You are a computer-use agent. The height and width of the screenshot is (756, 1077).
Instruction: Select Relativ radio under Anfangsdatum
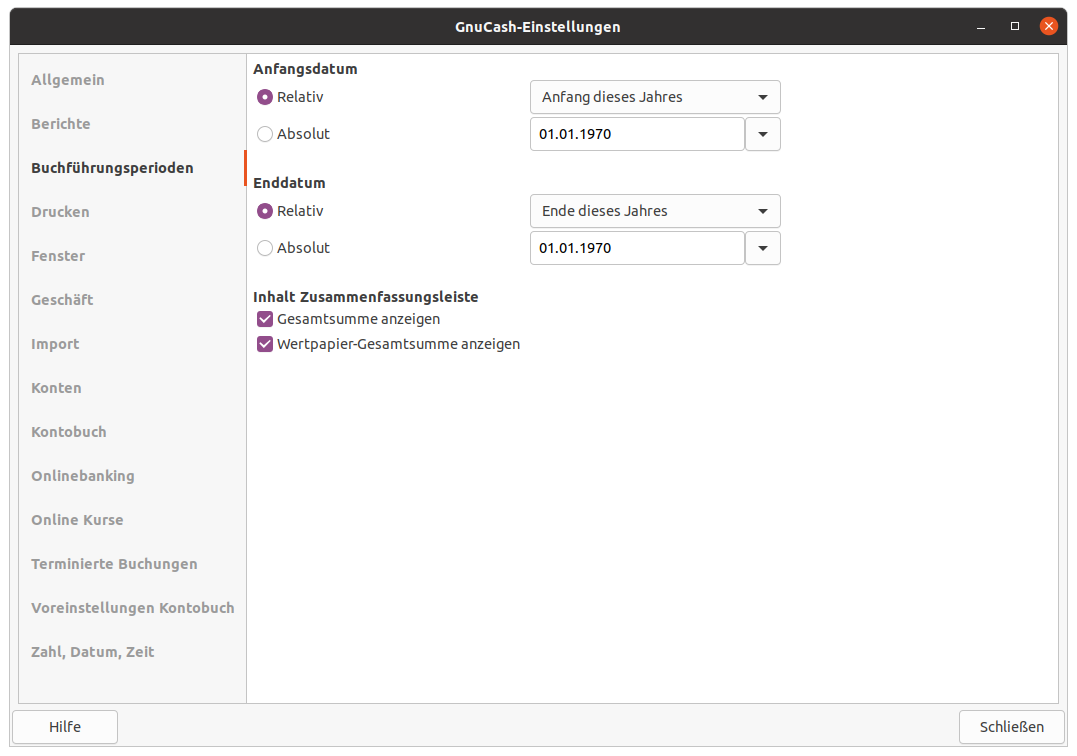pos(265,97)
